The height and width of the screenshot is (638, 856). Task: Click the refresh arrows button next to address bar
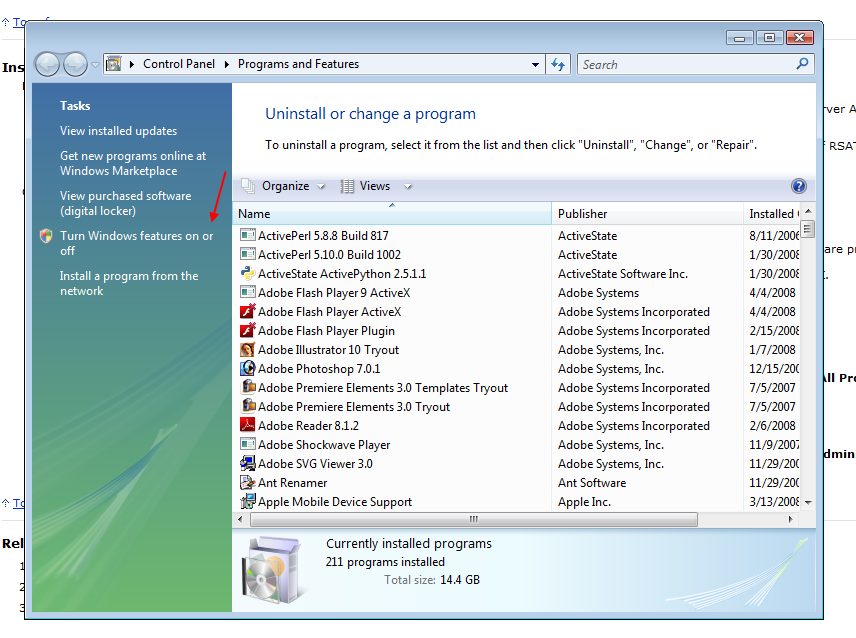click(x=558, y=64)
